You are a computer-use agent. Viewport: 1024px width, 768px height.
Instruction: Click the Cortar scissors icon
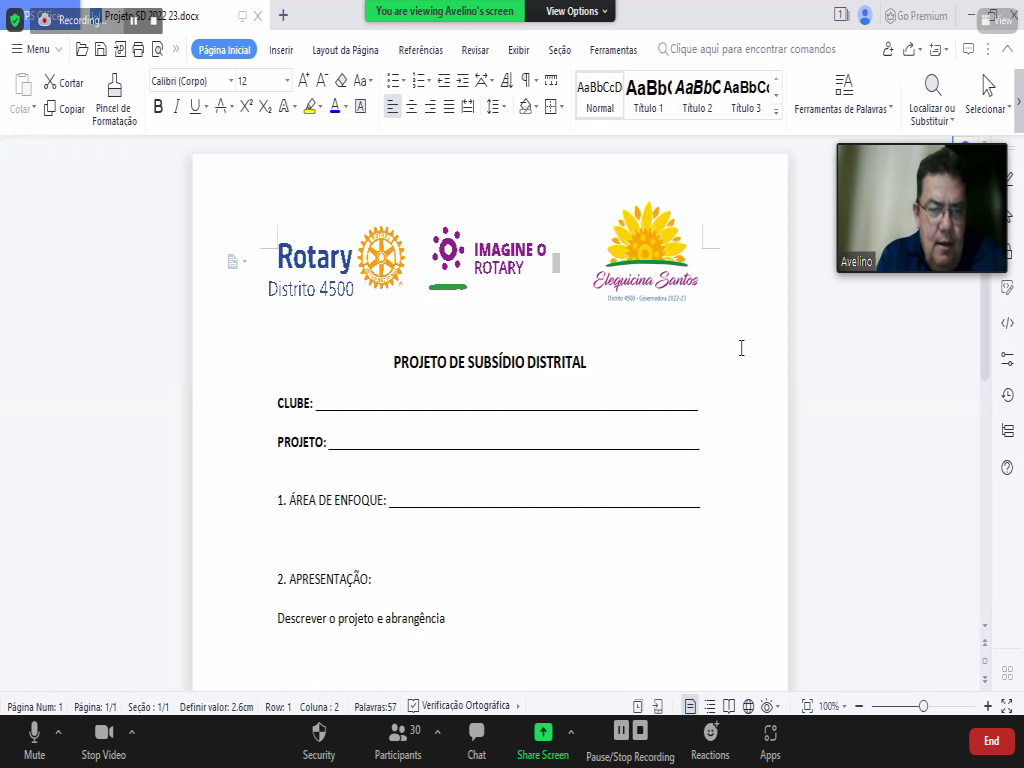point(51,83)
